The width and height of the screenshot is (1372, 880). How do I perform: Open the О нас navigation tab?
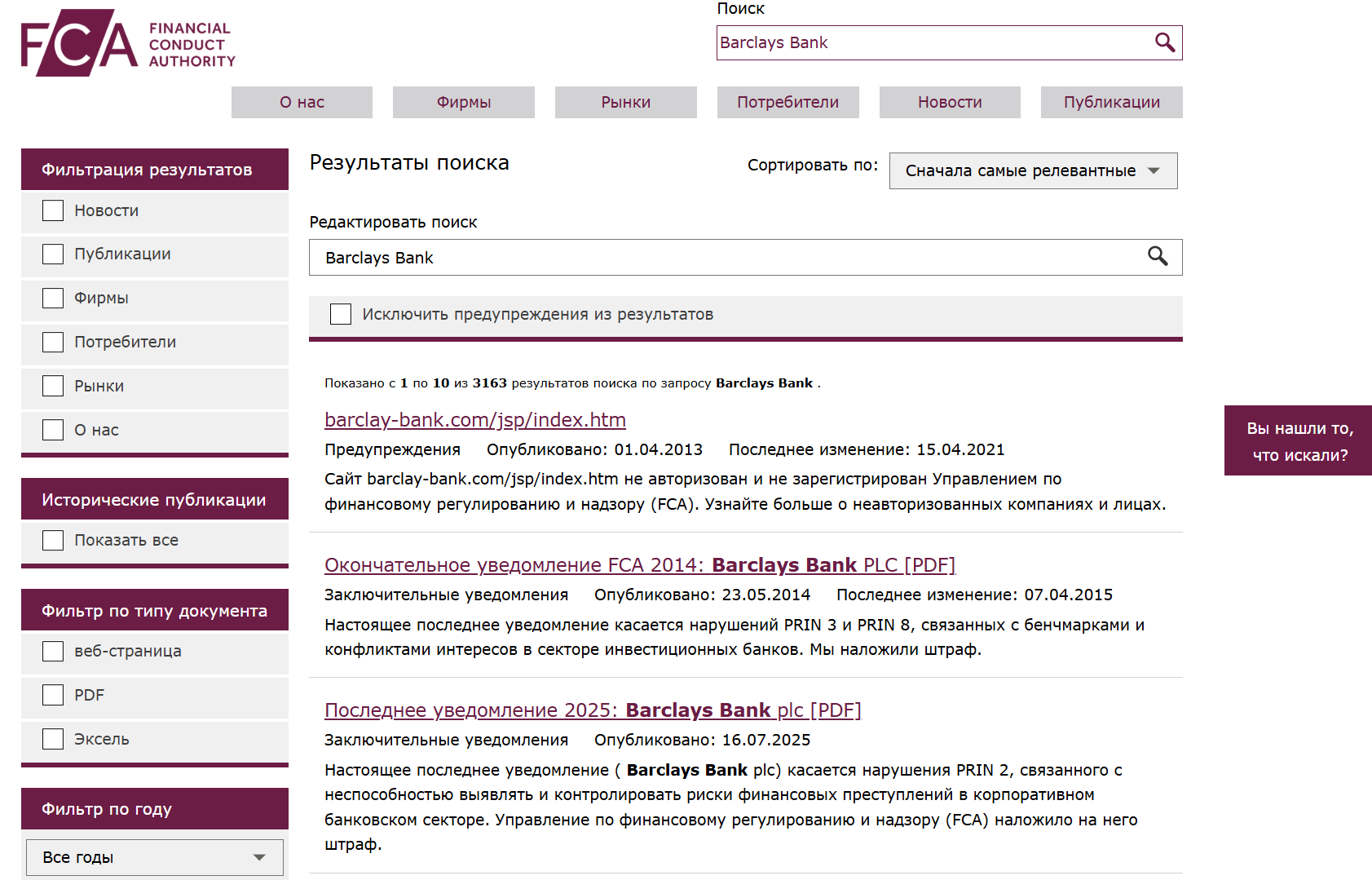302,102
